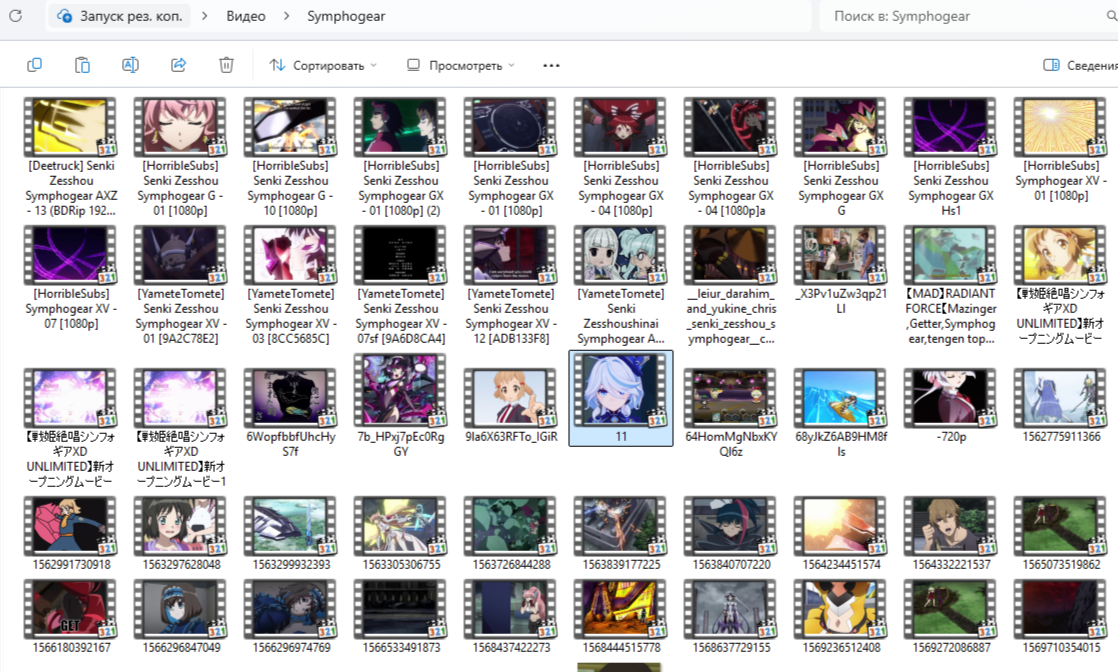The width and height of the screenshot is (1118, 672).
Task: Select the 1566296847049 video file
Action: coord(181,617)
